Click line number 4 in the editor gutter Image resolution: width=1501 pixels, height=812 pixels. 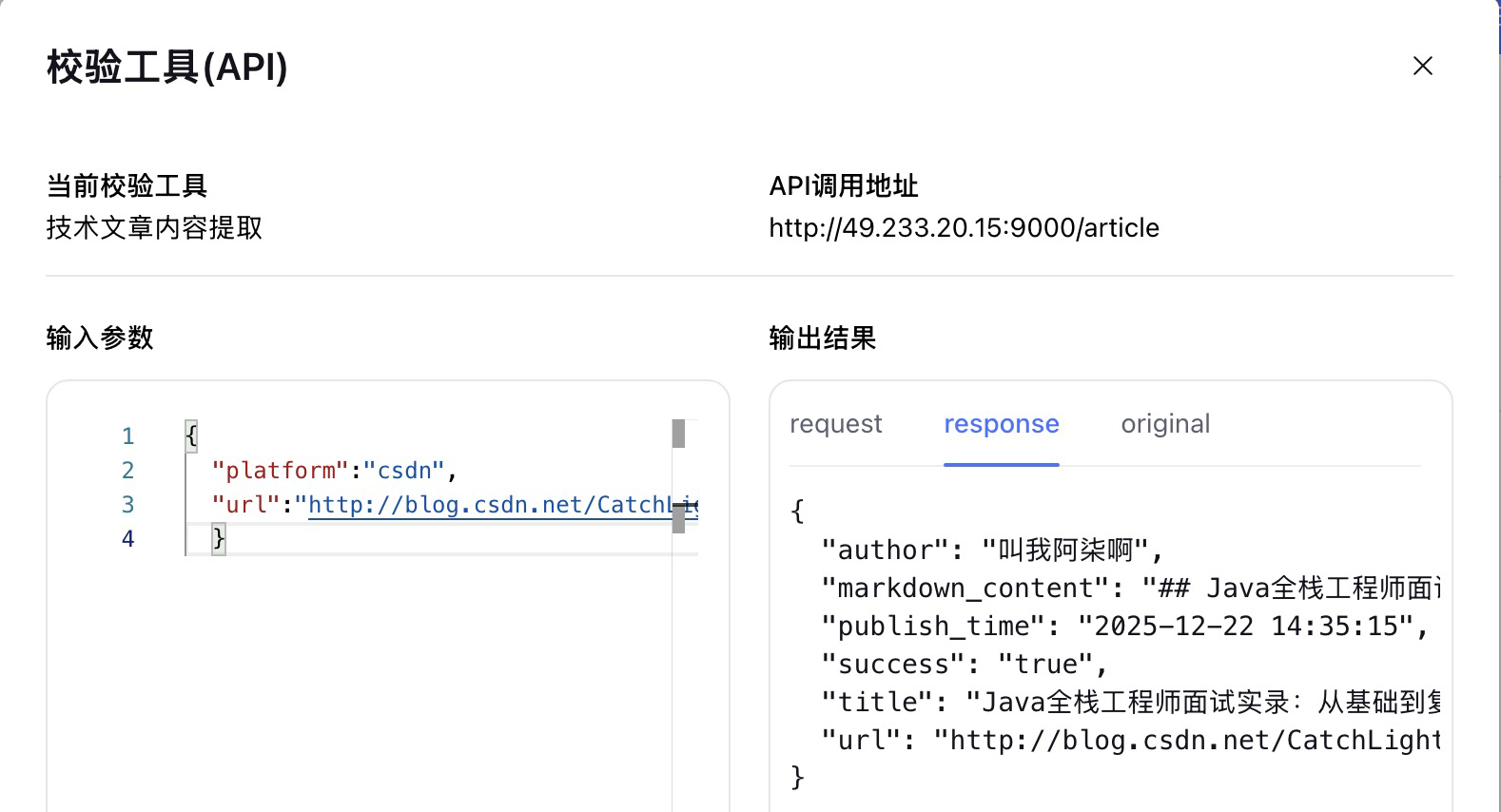point(127,539)
